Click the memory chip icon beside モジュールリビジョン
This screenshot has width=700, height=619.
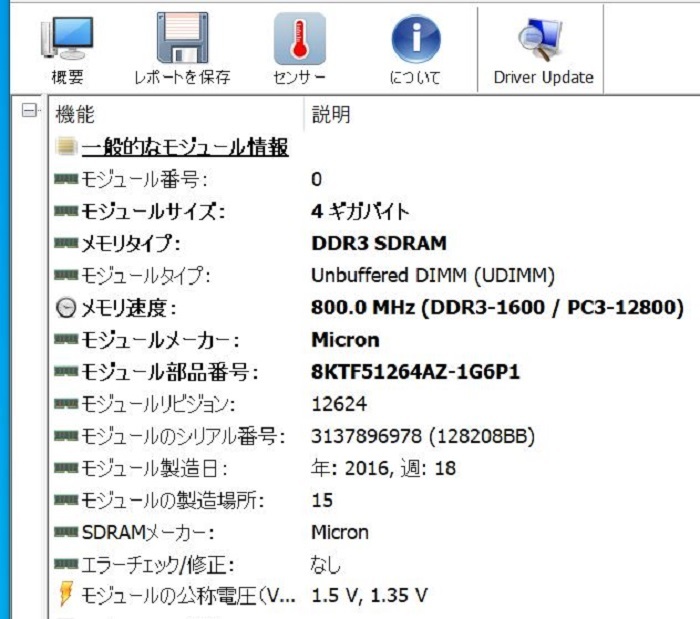pos(66,403)
